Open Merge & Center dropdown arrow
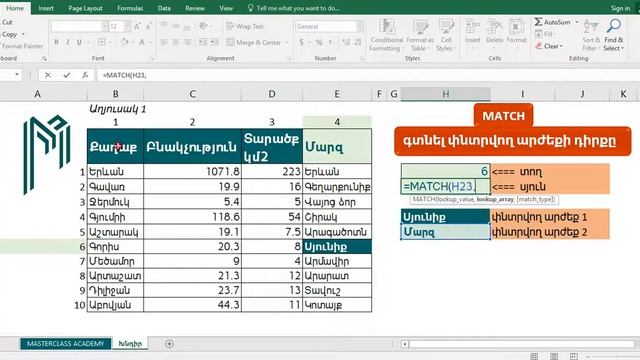 [287, 42]
